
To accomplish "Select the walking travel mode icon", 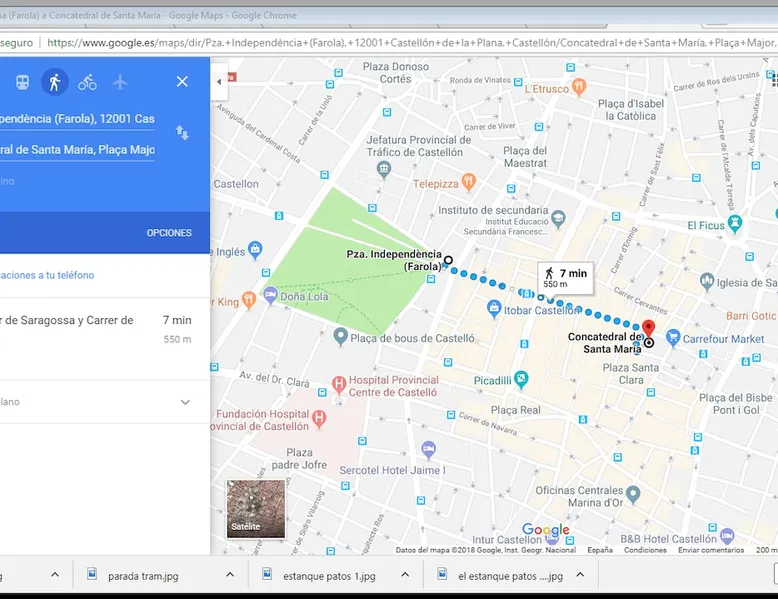I will coord(55,82).
